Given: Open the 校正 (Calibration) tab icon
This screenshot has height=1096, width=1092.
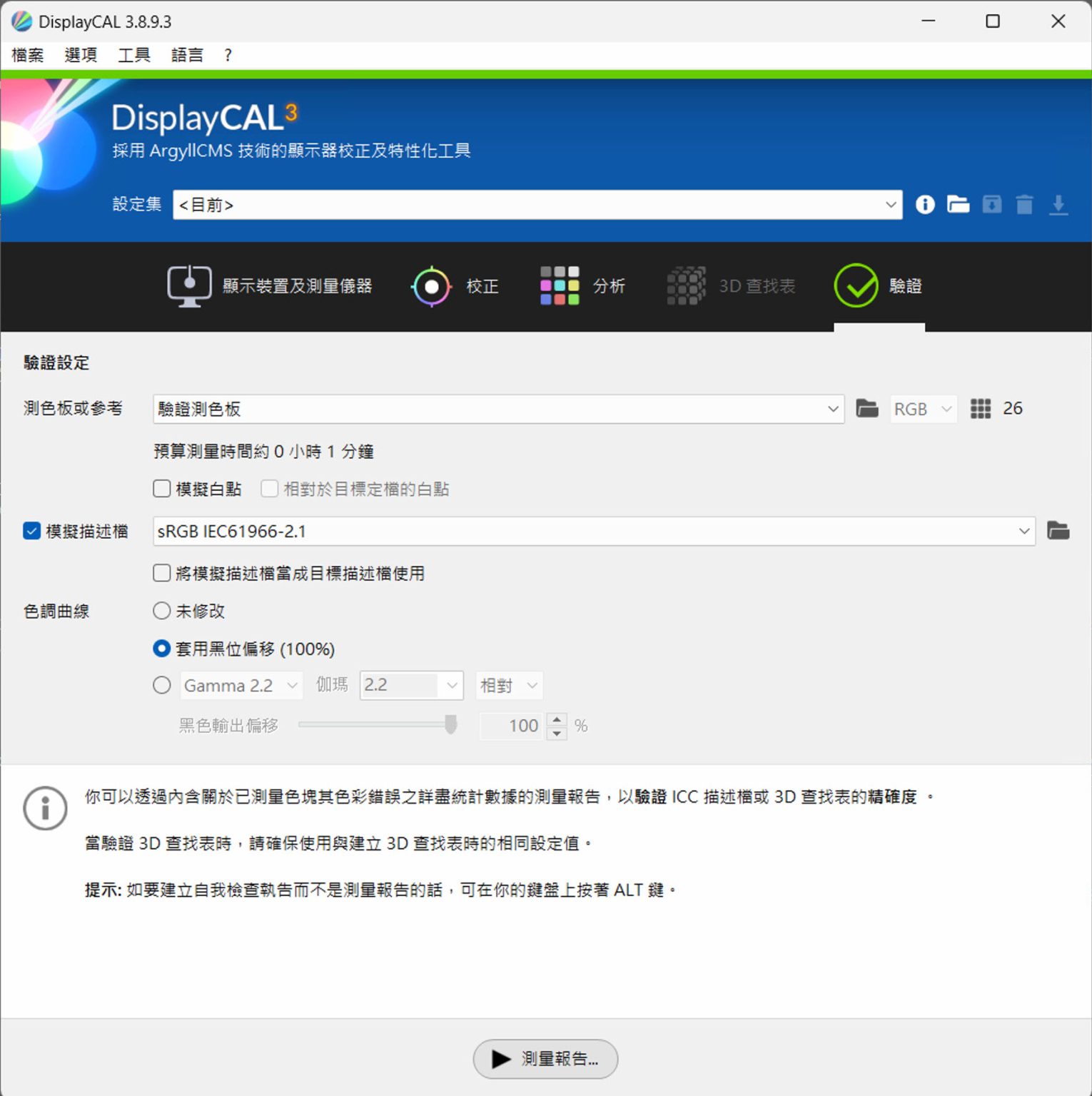Looking at the screenshot, I should [432, 286].
